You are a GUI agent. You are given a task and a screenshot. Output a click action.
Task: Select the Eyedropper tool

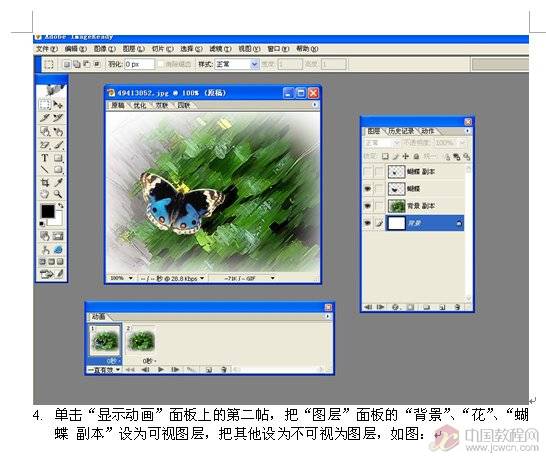pyautogui.click(x=58, y=182)
